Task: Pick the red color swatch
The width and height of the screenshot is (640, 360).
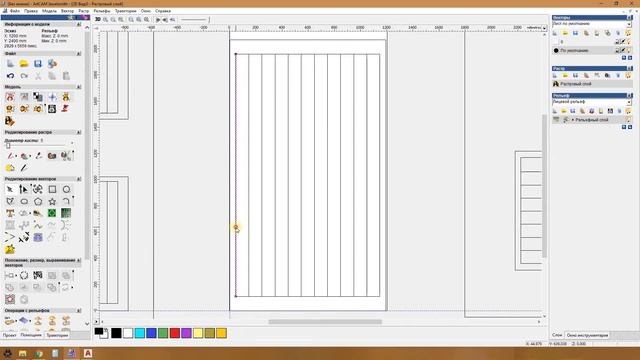Action: coord(175,333)
